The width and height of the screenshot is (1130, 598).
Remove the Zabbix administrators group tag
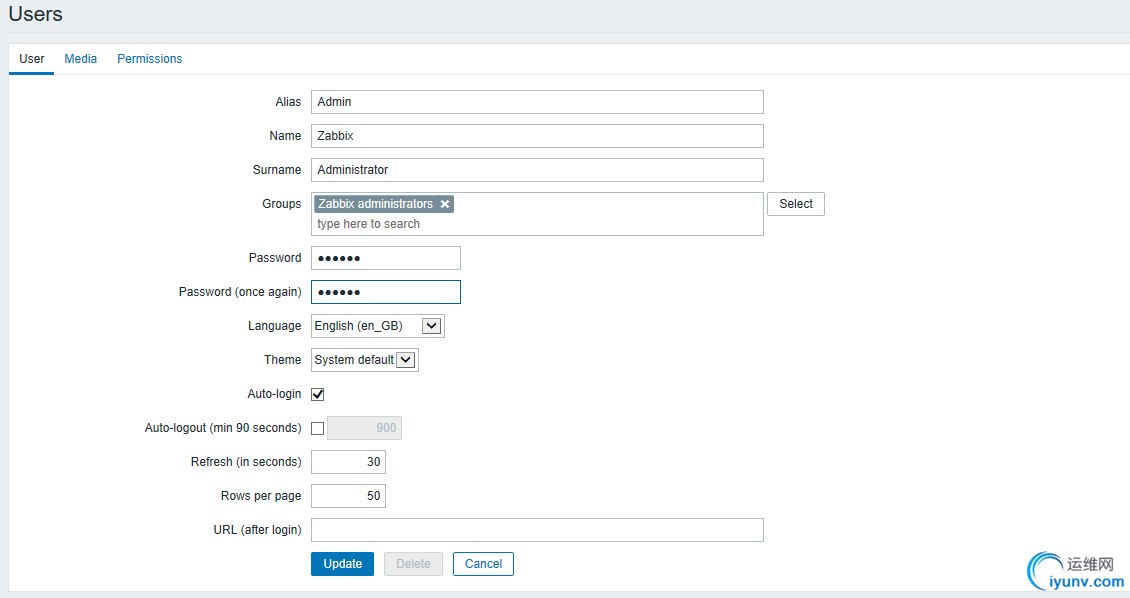pos(445,204)
